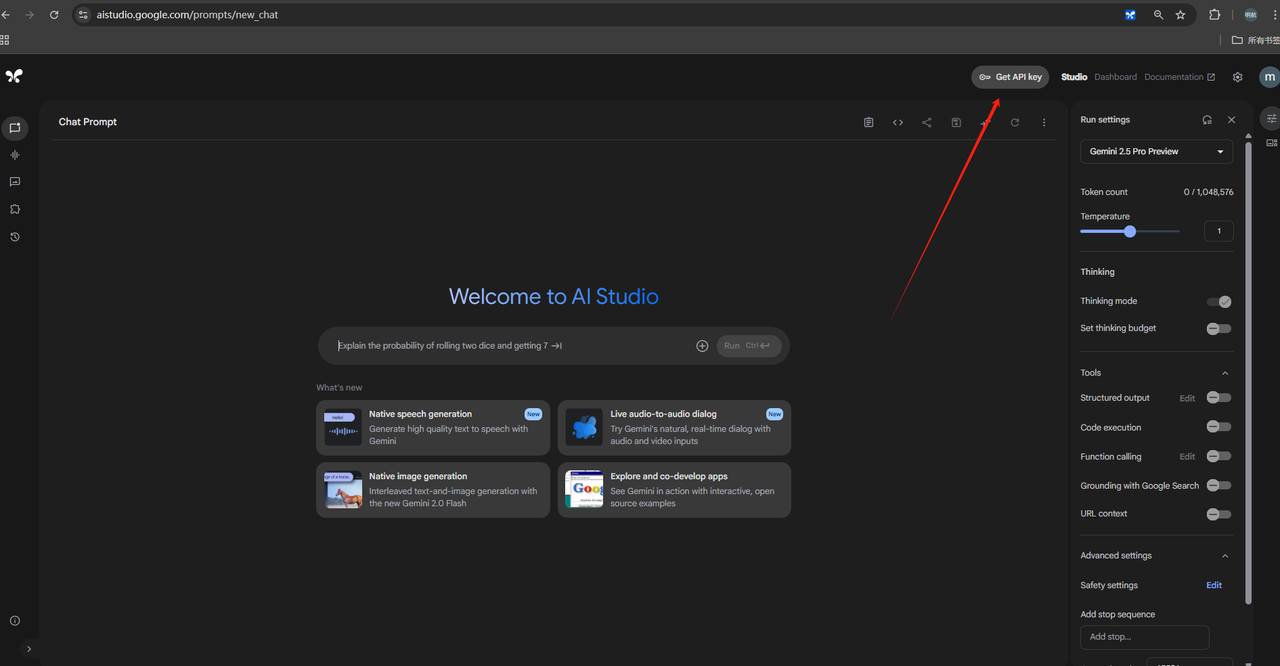Screen dimensions: 1280x666
Task: Click the prompt text input field
Action: coord(513,346)
